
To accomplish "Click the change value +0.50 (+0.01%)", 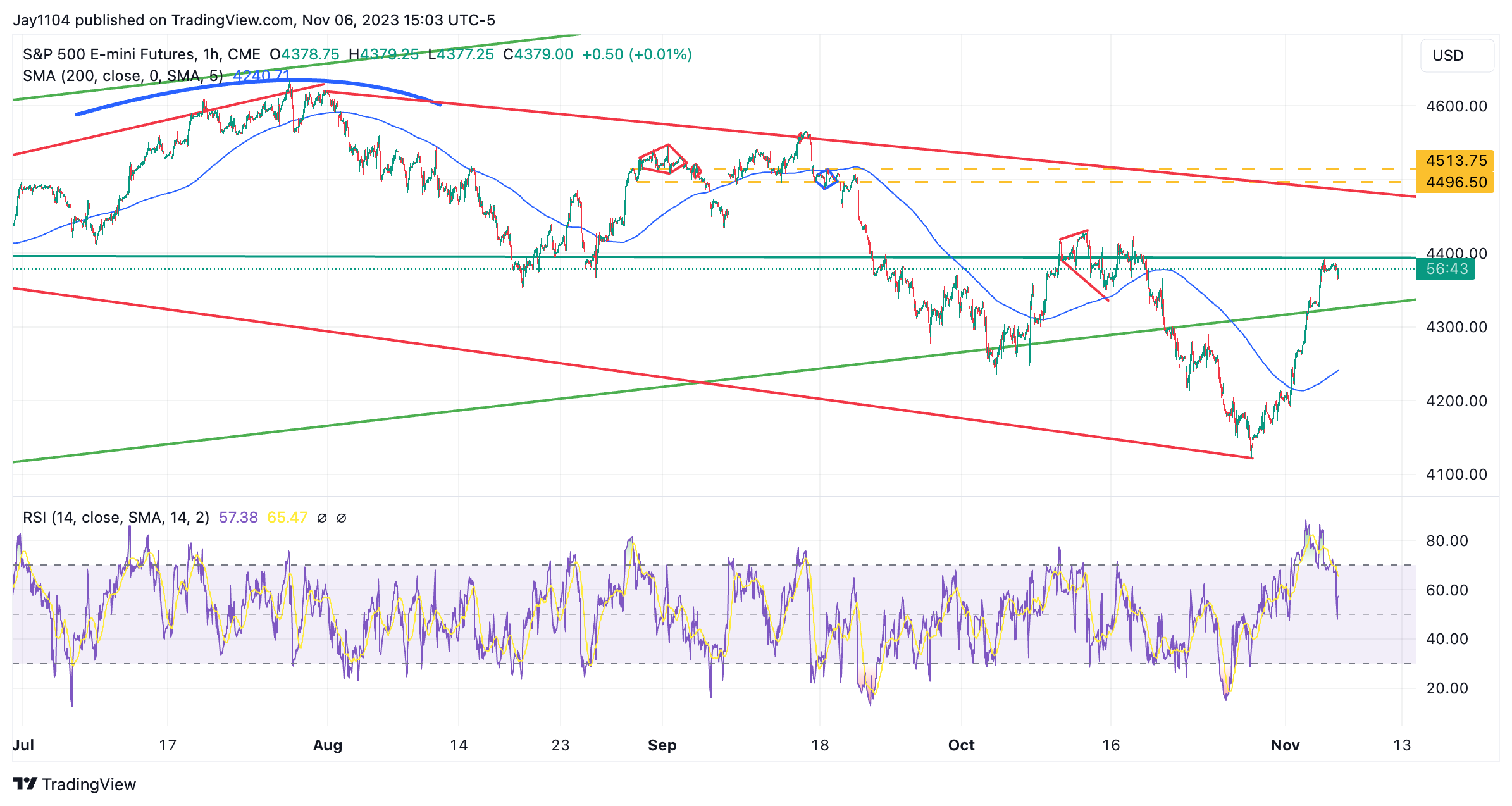I will [637, 54].
